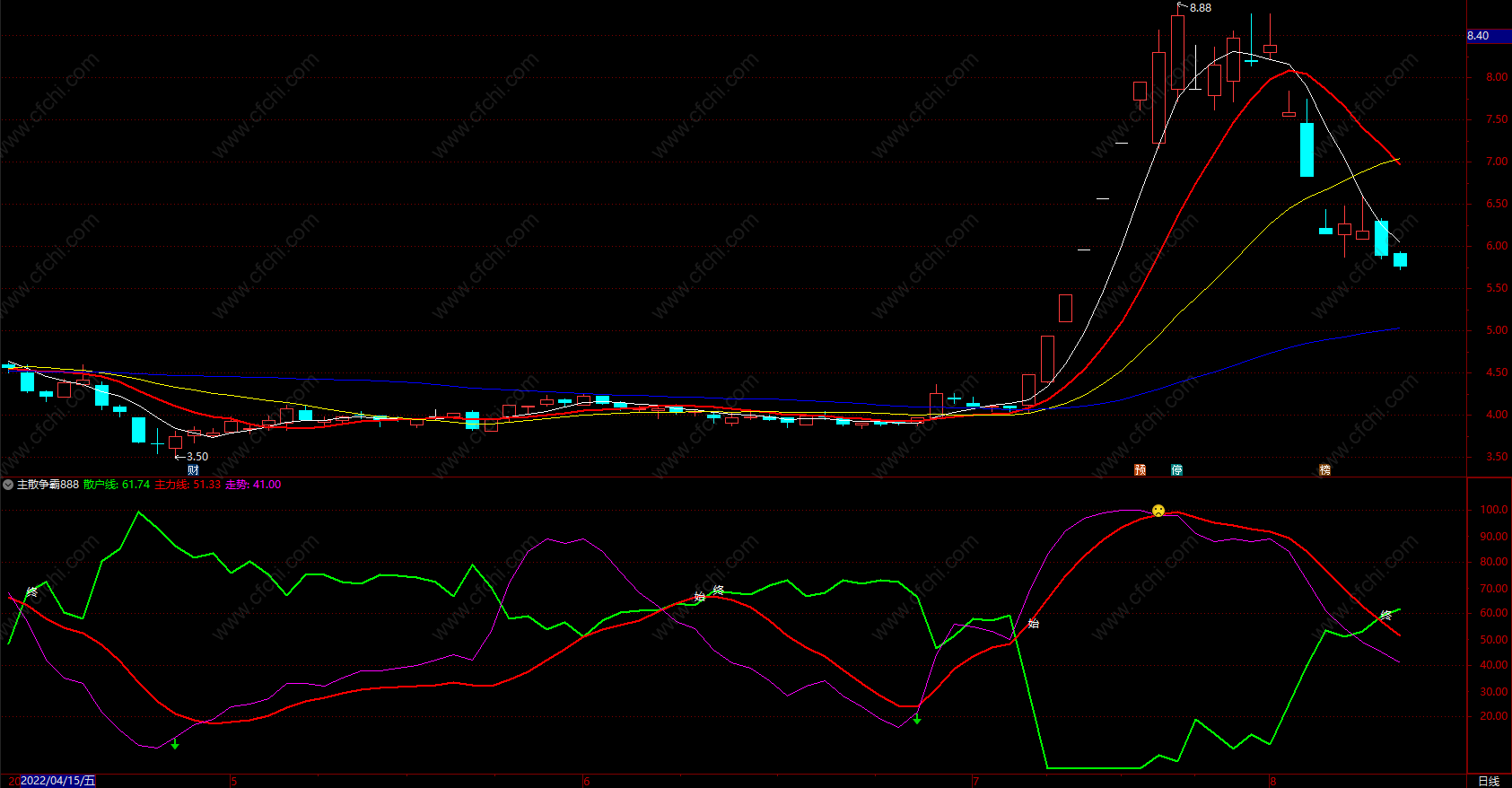The width and height of the screenshot is (1512, 788).
Task: Click the 主散争霸888 indicator name
Action: (x=48, y=485)
